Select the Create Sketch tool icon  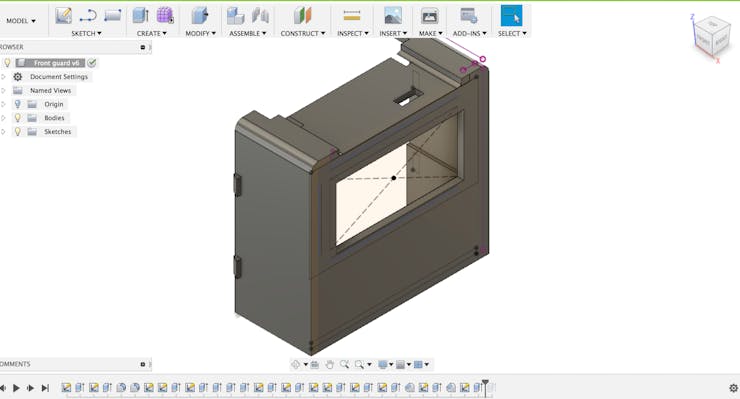[x=64, y=16]
